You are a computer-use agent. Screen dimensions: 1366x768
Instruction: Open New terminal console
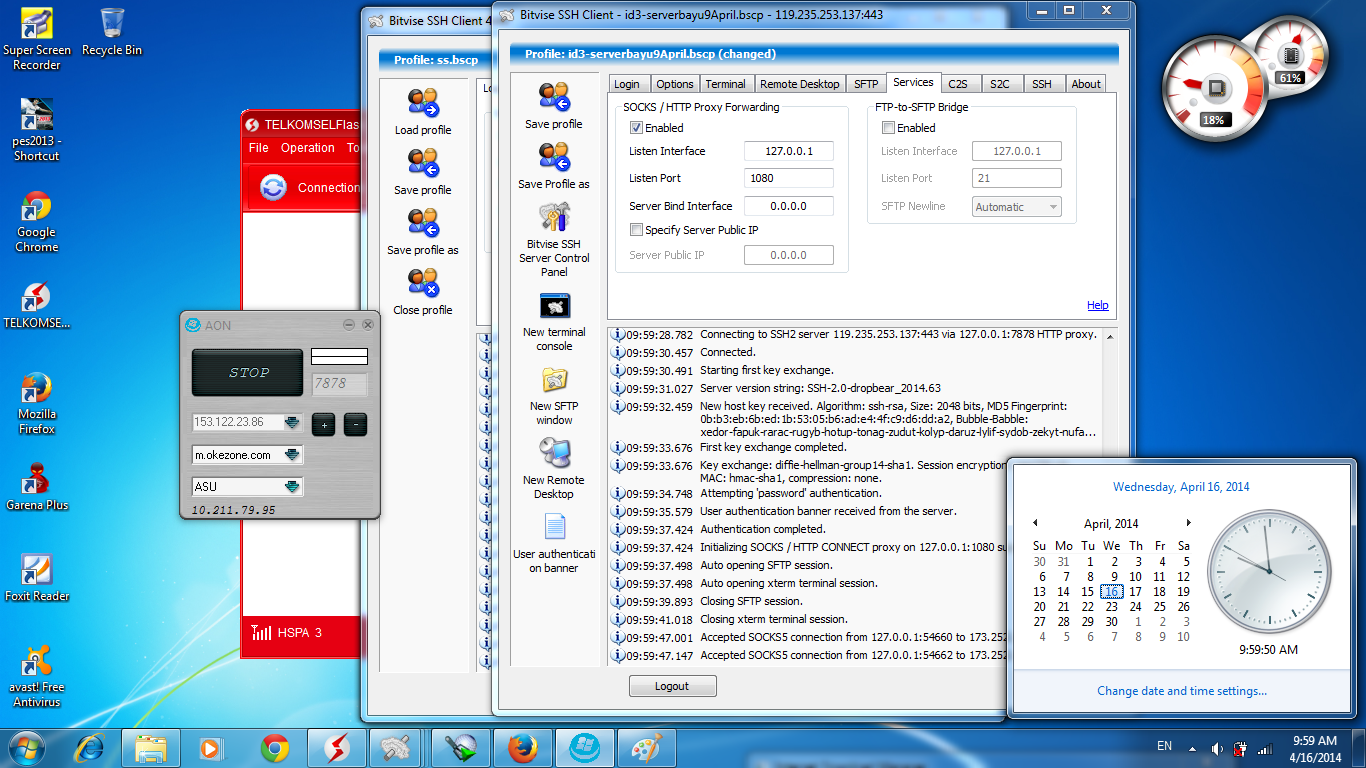pos(554,306)
